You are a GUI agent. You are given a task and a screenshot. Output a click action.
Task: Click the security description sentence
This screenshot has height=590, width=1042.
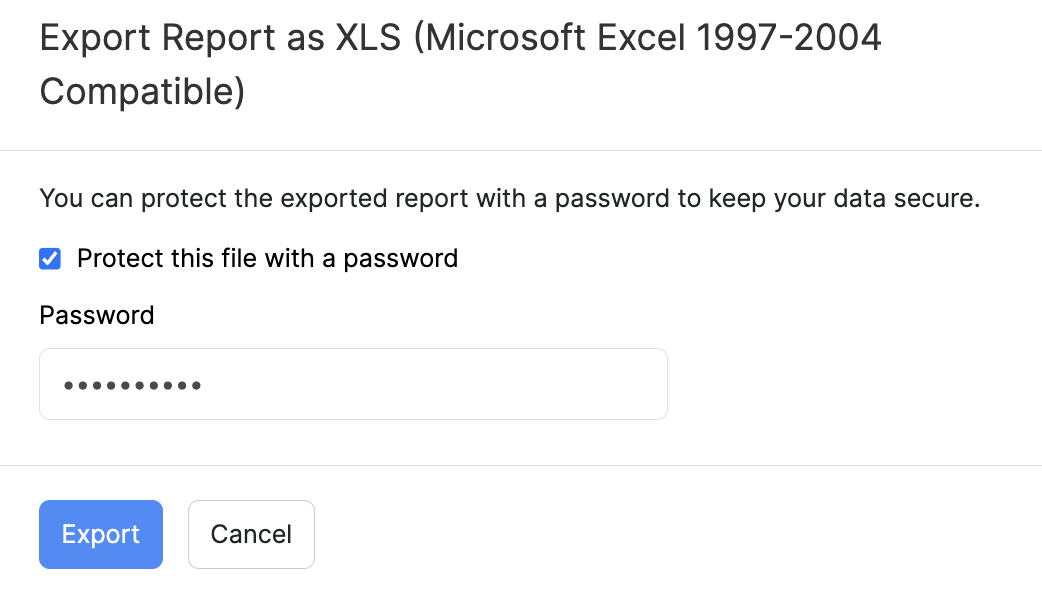click(510, 198)
